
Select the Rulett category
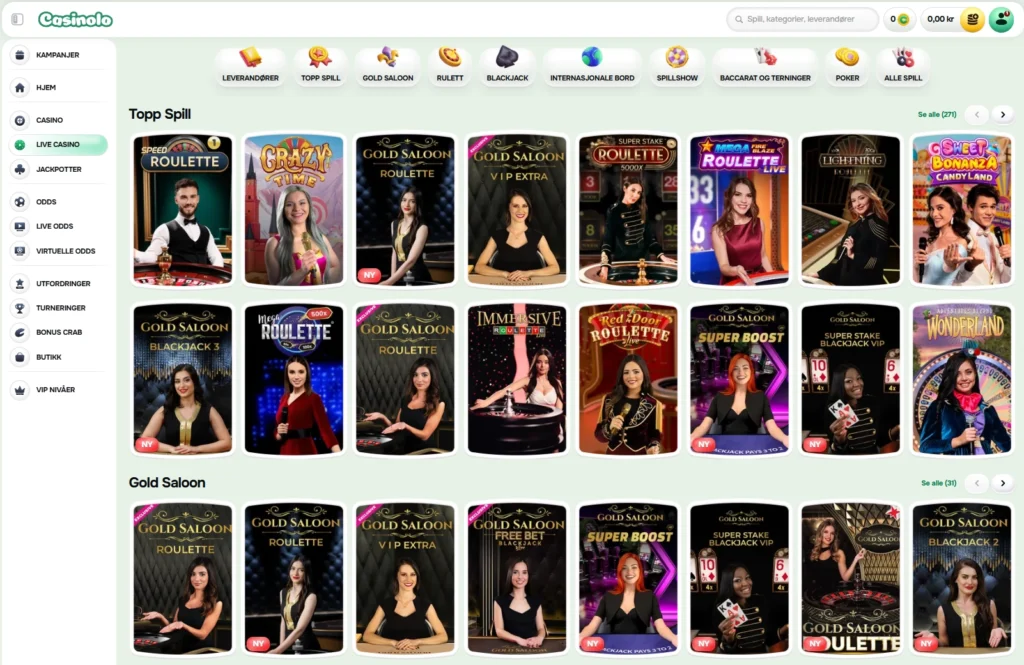[450, 65]
